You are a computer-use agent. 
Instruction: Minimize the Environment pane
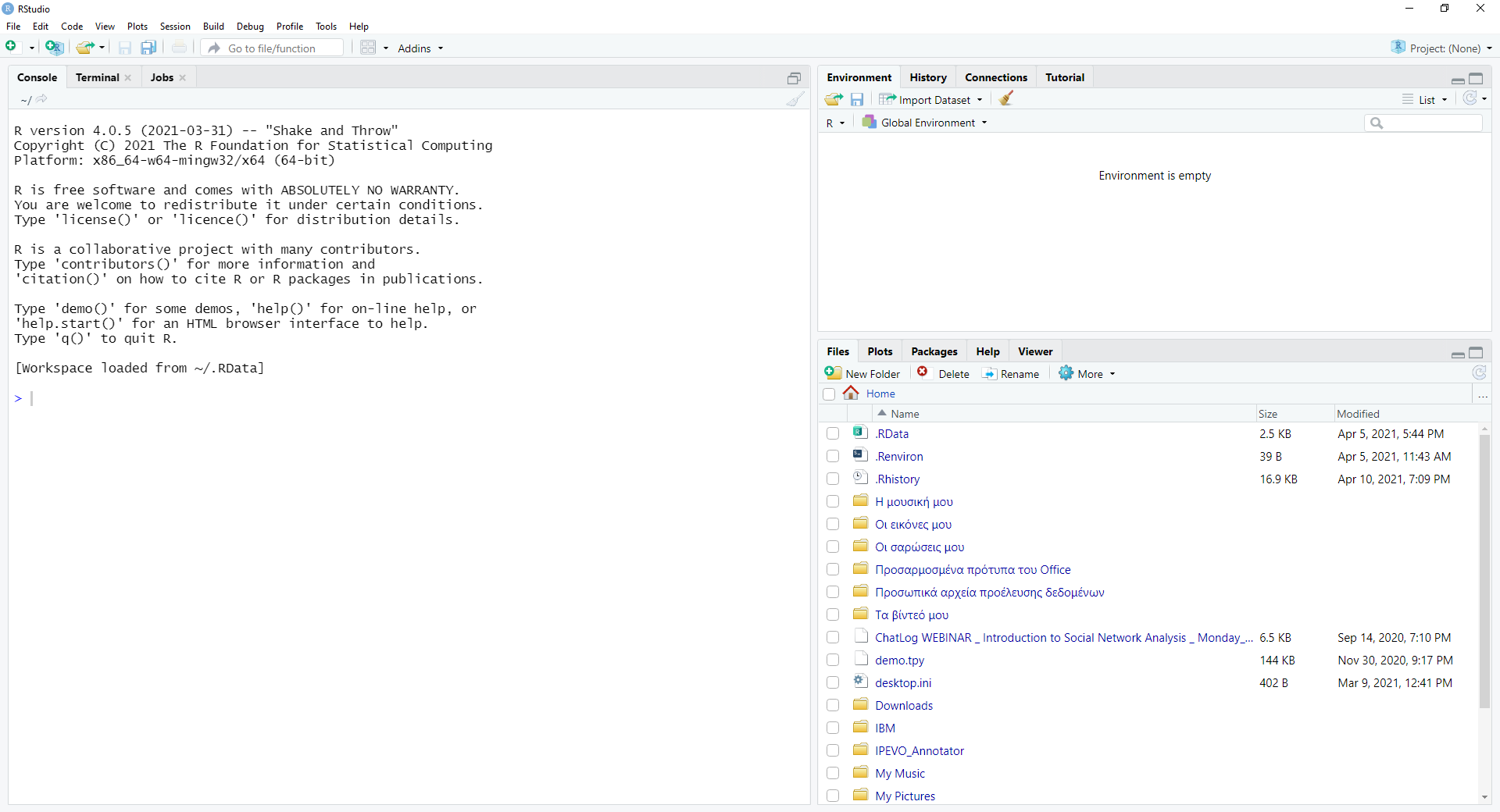tap(1458, 79)
